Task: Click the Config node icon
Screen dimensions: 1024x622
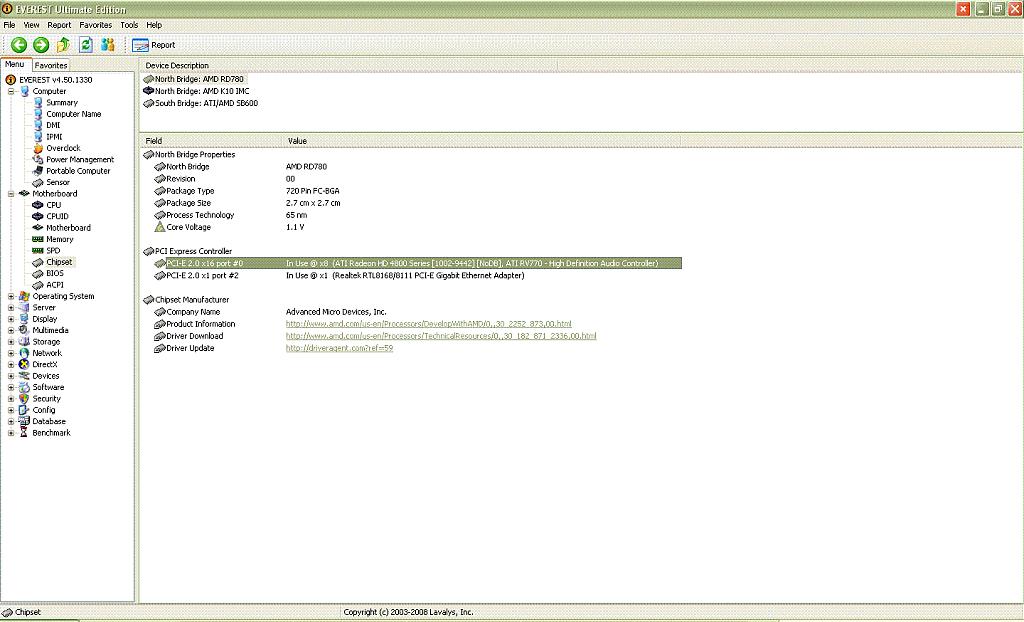Action: pos(24,410)
